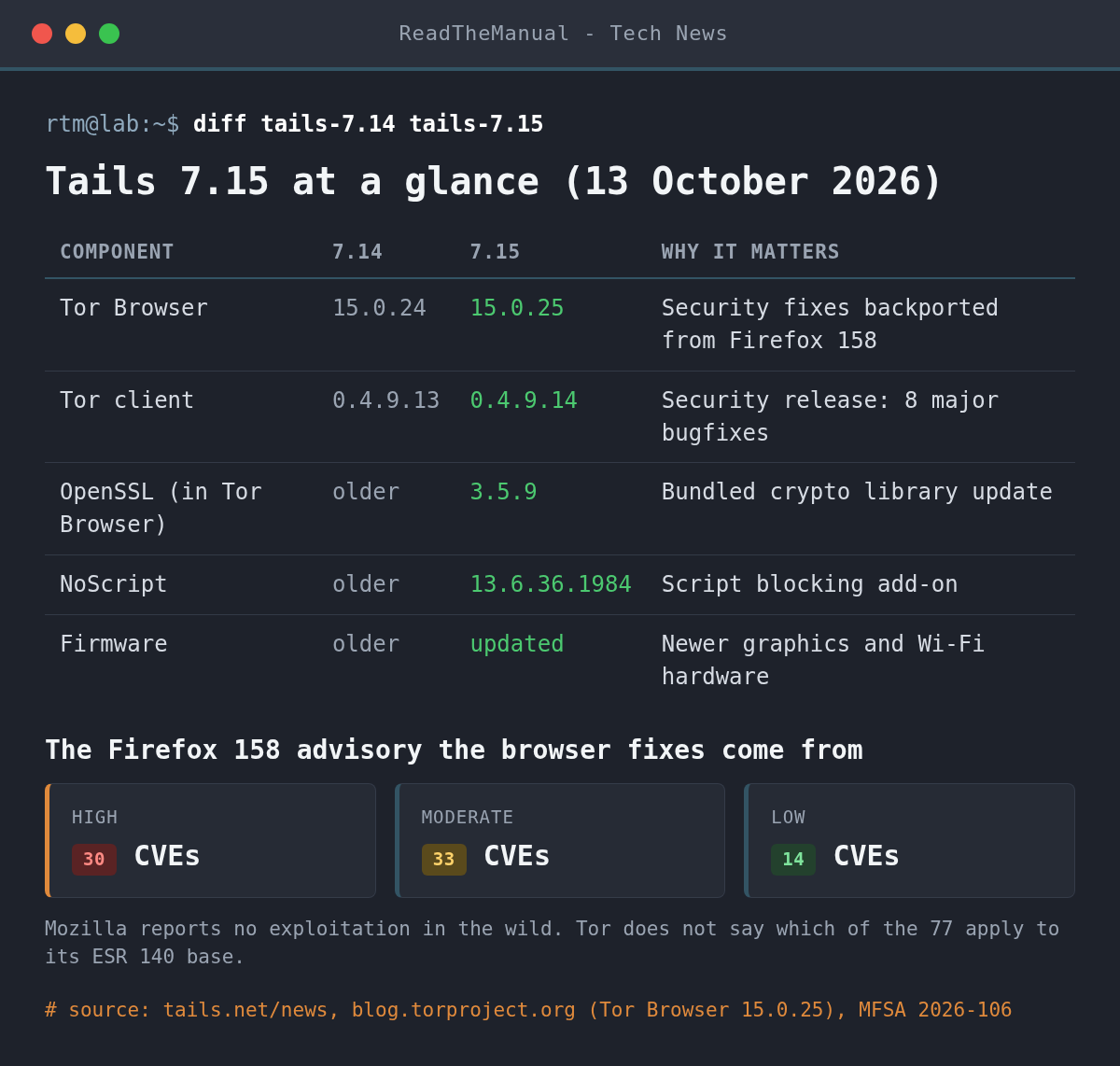Select the Tor client component cell
Viewport: 1120px width, 1066px height.
click(x=127, y=400)
